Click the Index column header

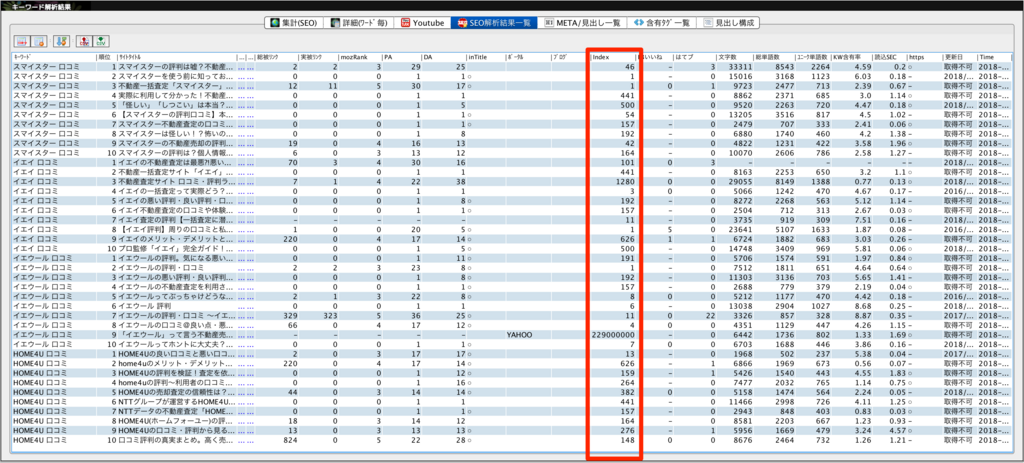click(613, 57)
